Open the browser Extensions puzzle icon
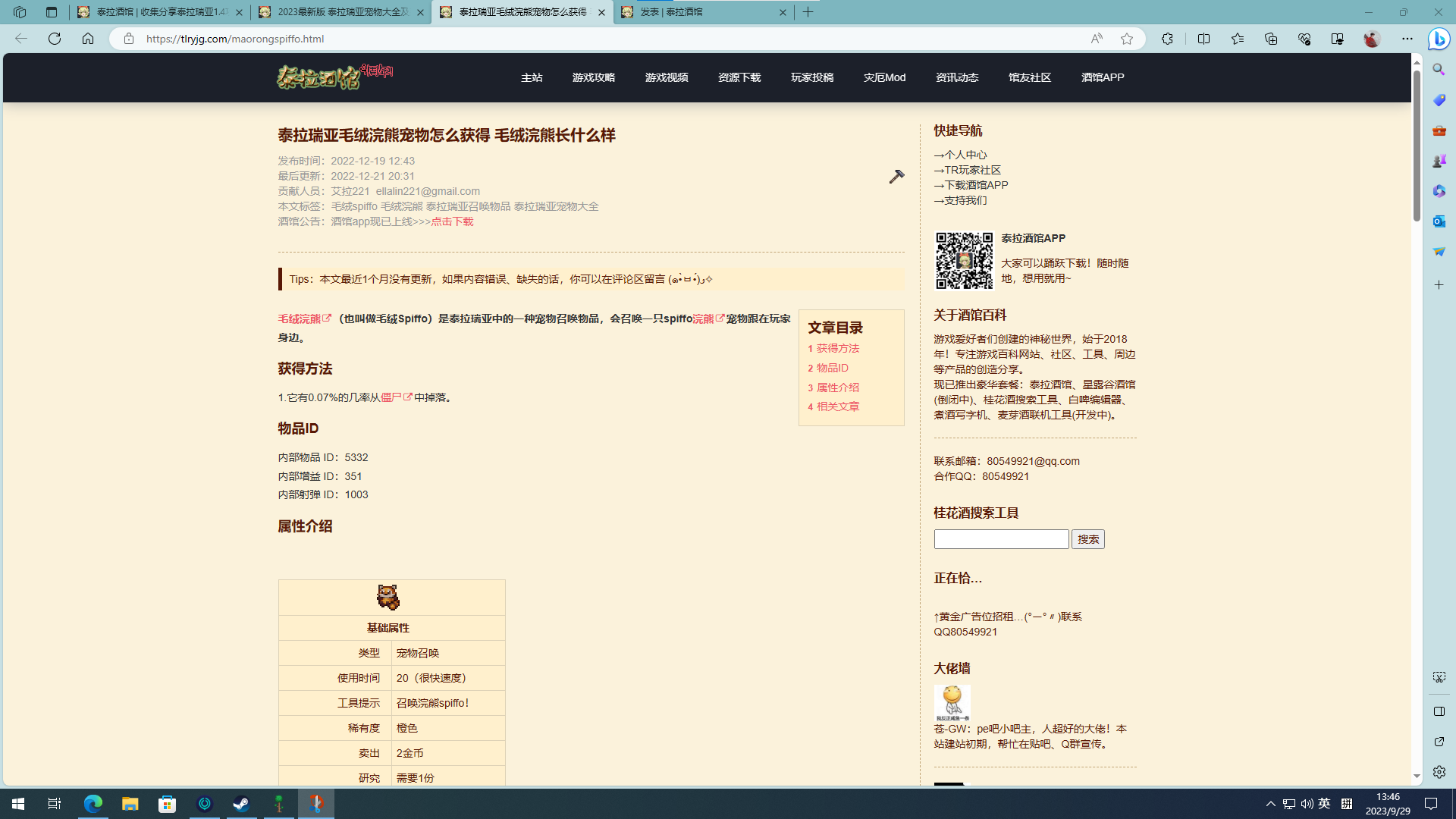1456x819 pixels. 1167,39
